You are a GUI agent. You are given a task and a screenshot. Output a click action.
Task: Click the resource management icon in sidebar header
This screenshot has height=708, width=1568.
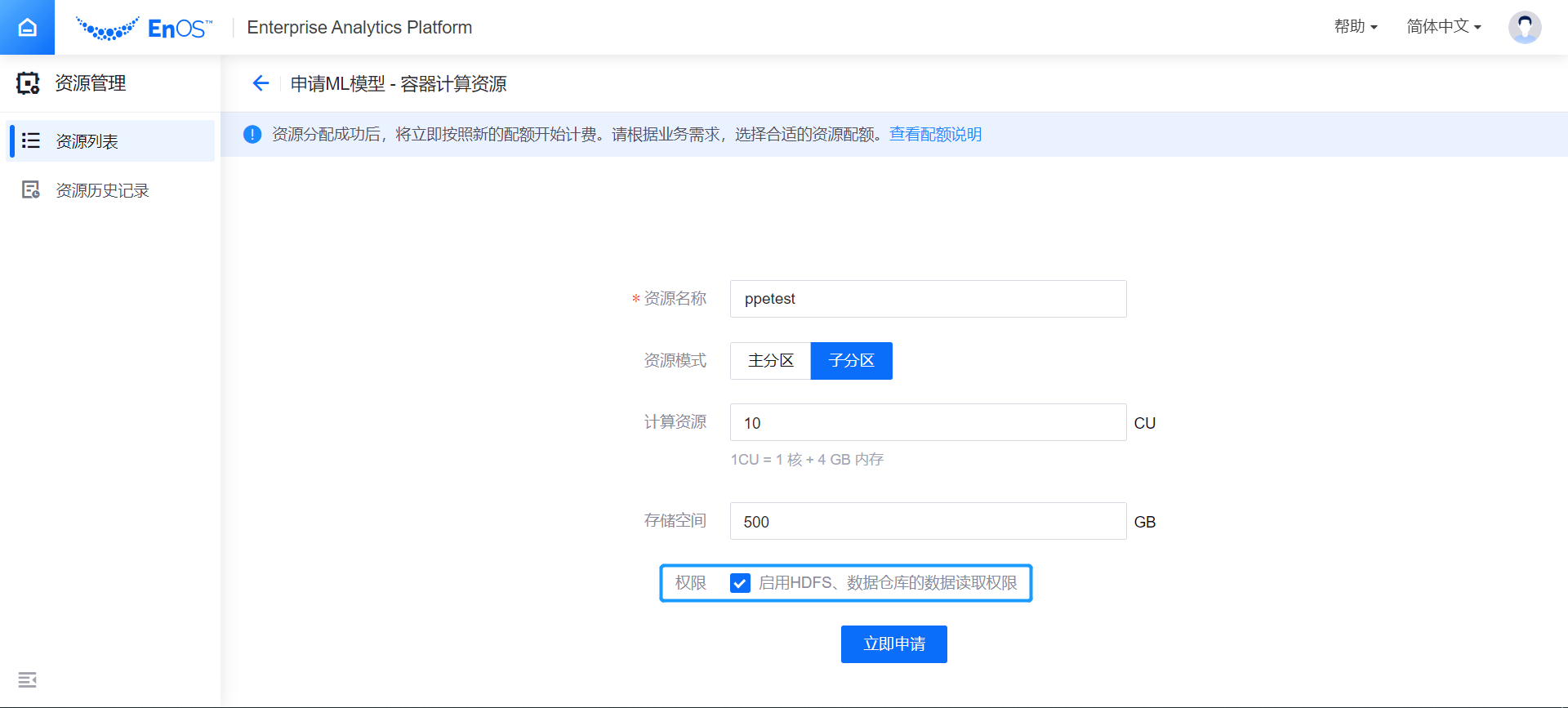28,83
